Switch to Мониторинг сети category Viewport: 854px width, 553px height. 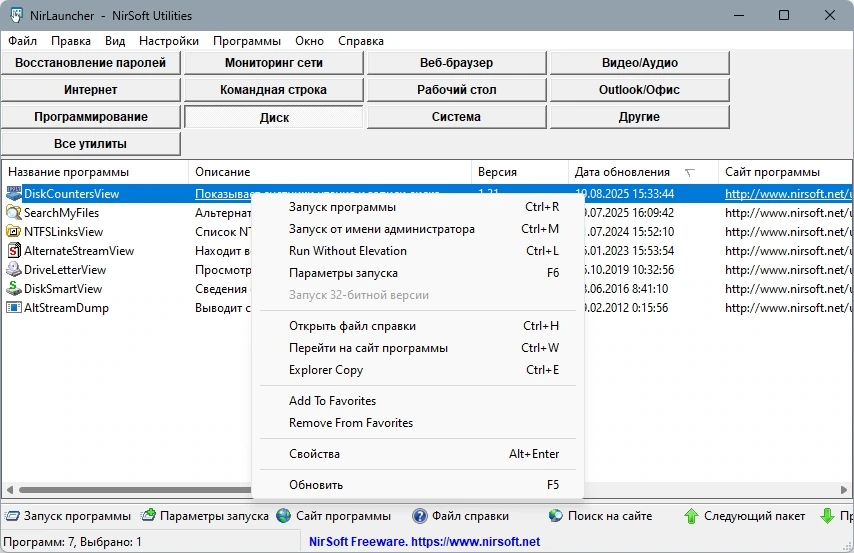tap(273, 63)
